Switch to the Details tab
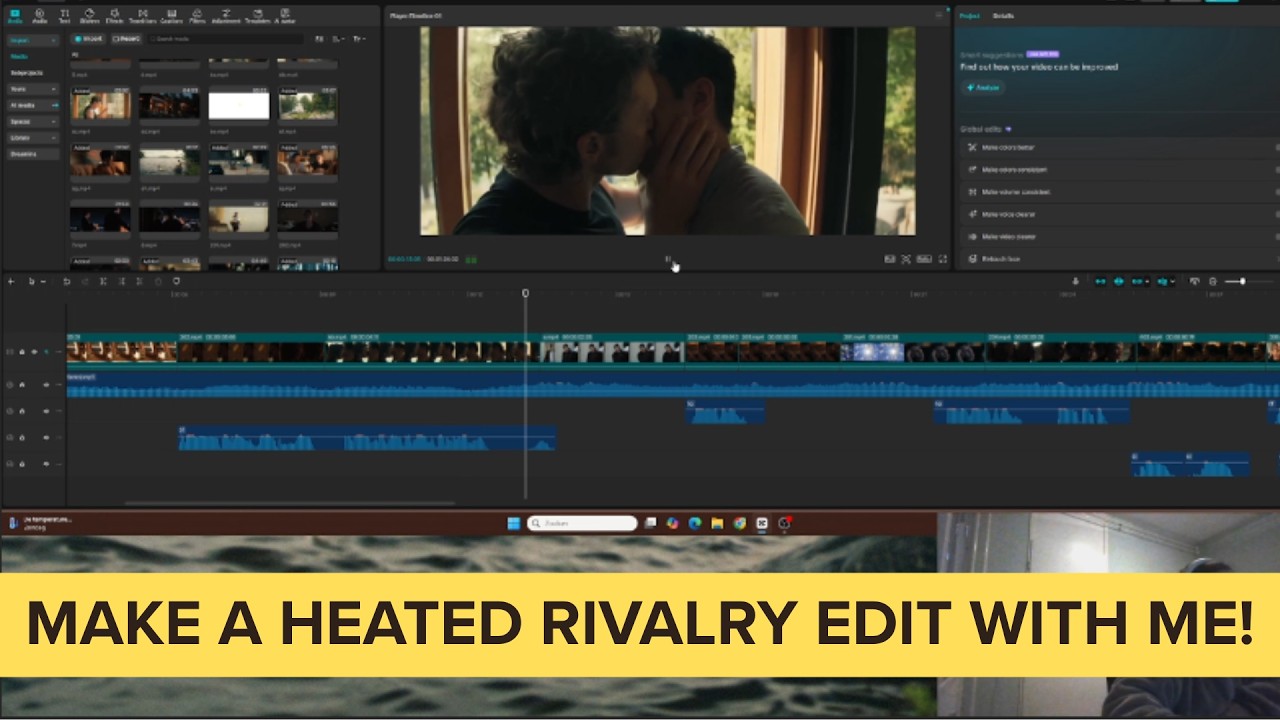The image size is (1280, 720). pyautogui.click(x=1002, y=16)
